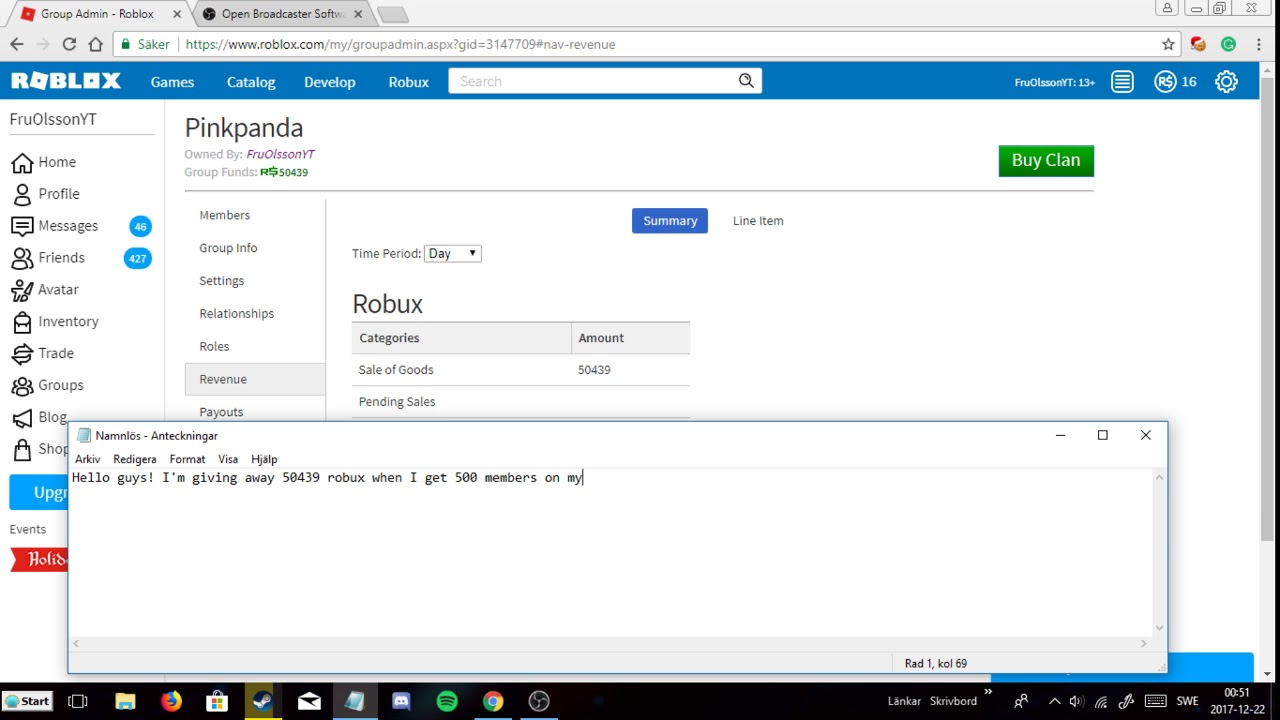Image resolution: width=1280 pixels, height=720 pixels.
Task: Open Games in Roblox header
Action: 172,82
